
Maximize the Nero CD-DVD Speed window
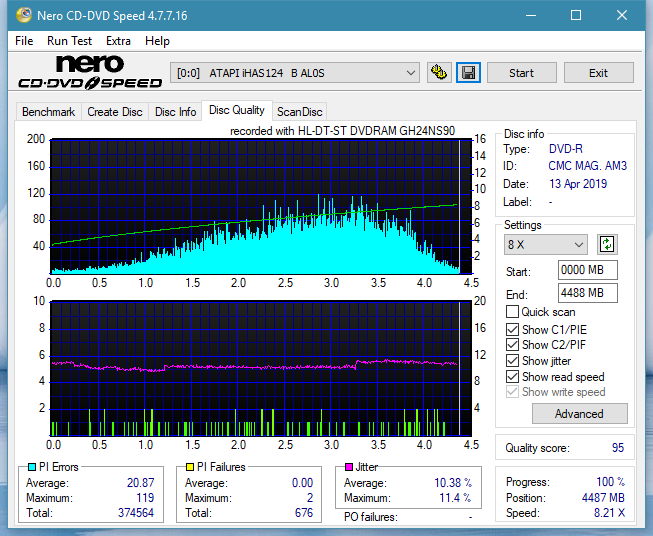[x=576, y=15]
